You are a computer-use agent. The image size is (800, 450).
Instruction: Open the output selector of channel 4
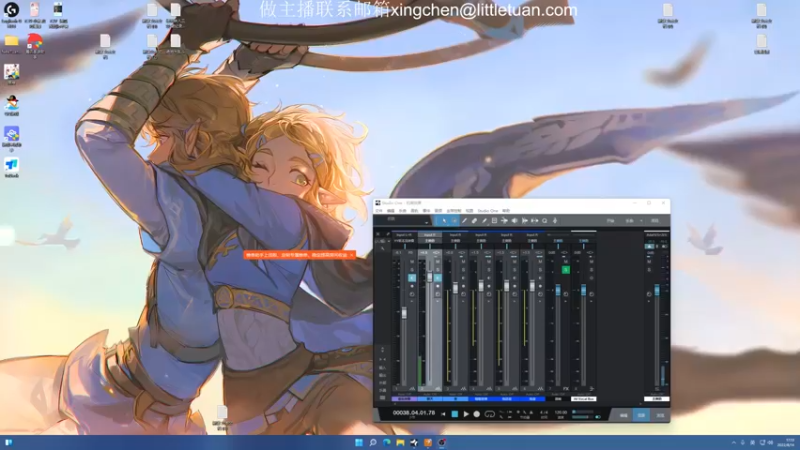click(481, 241)
